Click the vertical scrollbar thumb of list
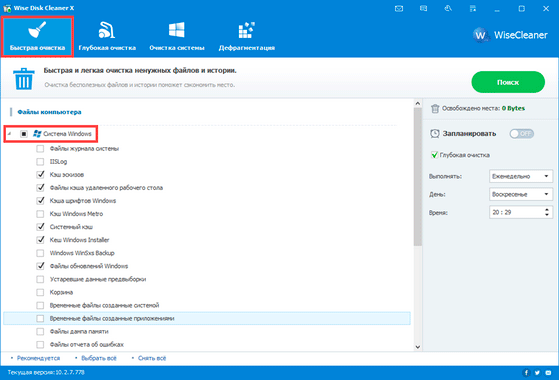559x380 pixels. [418, 176]
